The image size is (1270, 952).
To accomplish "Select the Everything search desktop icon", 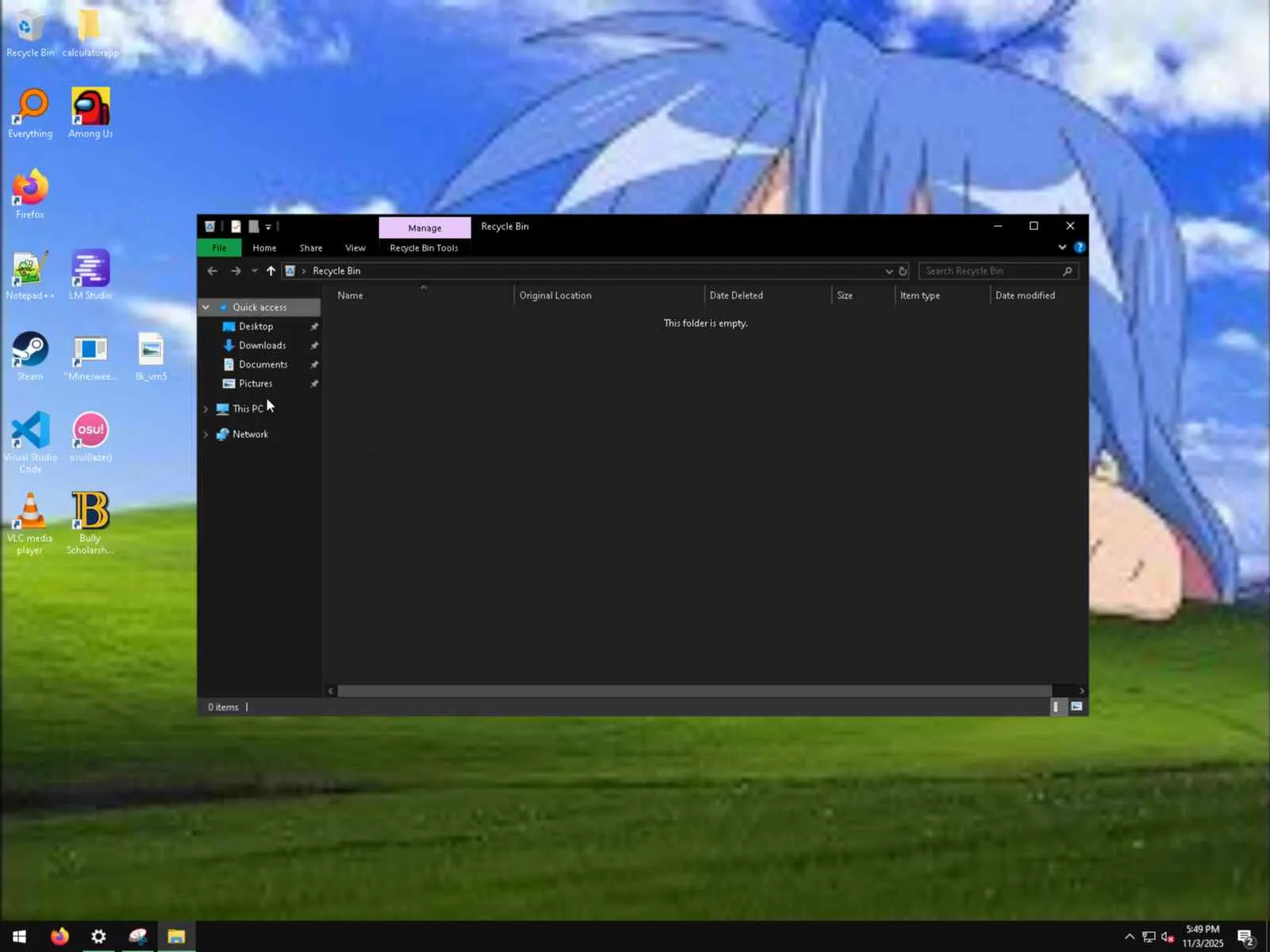I will (30, 113).
